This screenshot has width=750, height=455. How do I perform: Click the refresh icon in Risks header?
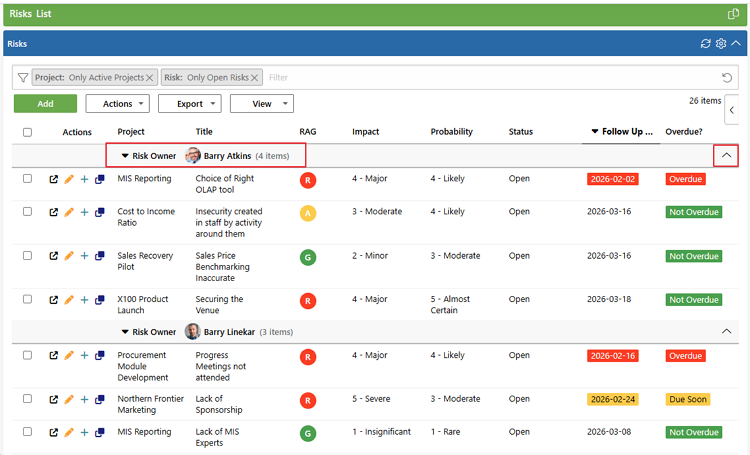click(705, 44)
